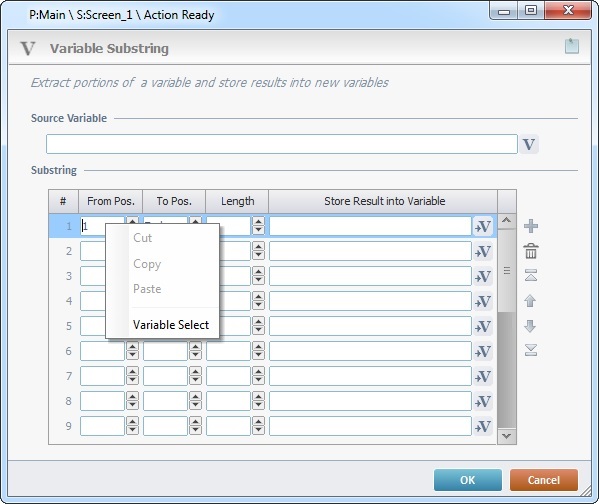Move selected row up arrow icon
Image resolution: width=599 pixels, height=504 pixels.
click(530, 301)
